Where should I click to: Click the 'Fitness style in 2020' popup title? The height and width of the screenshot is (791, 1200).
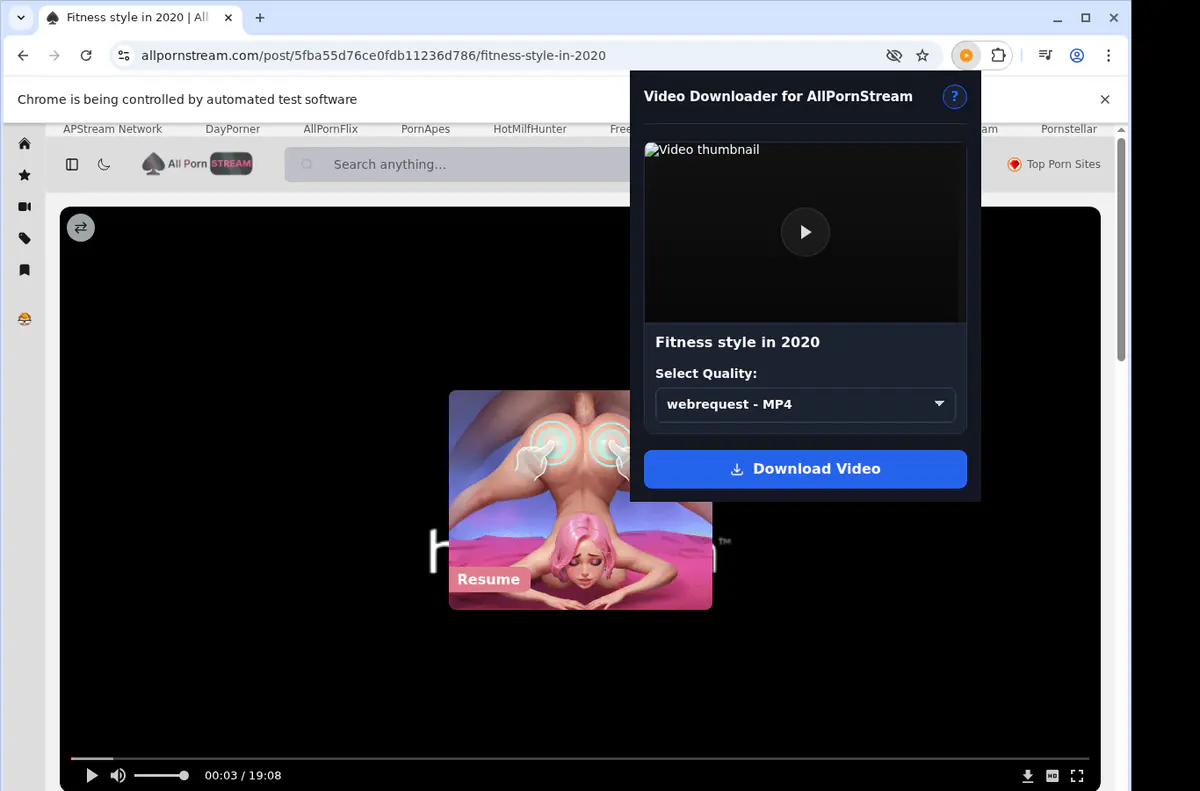point(737,342)
